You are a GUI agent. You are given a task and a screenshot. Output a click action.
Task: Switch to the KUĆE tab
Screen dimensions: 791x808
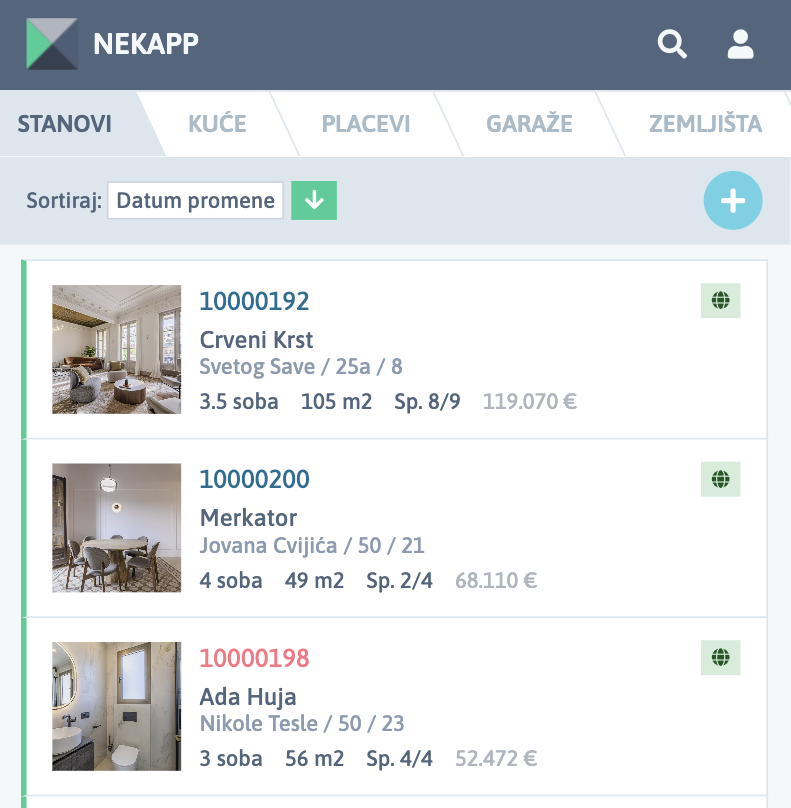coord(217,124)
